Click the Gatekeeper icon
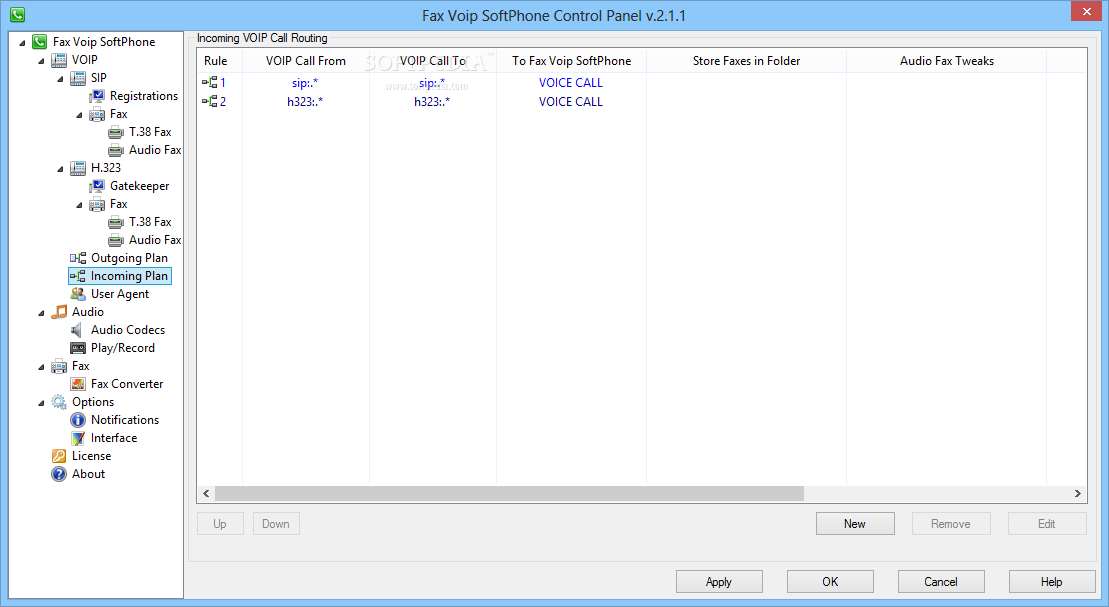1109x607 pixels. coord(97,186)
